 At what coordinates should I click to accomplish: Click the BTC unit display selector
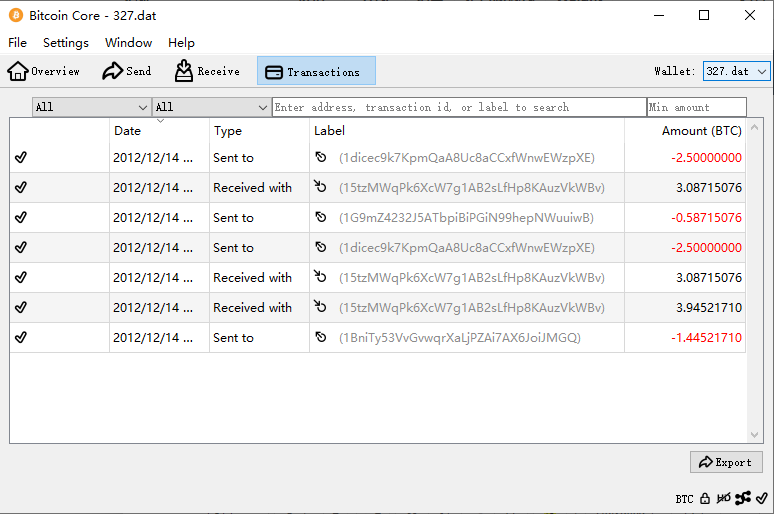point(684,499)
